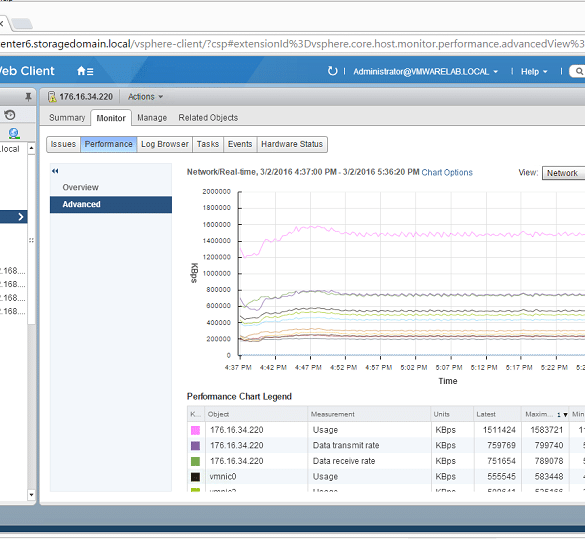Click the navigator scrollbar down arrow
Screen dimensions: 585x539
pos(31,495)
